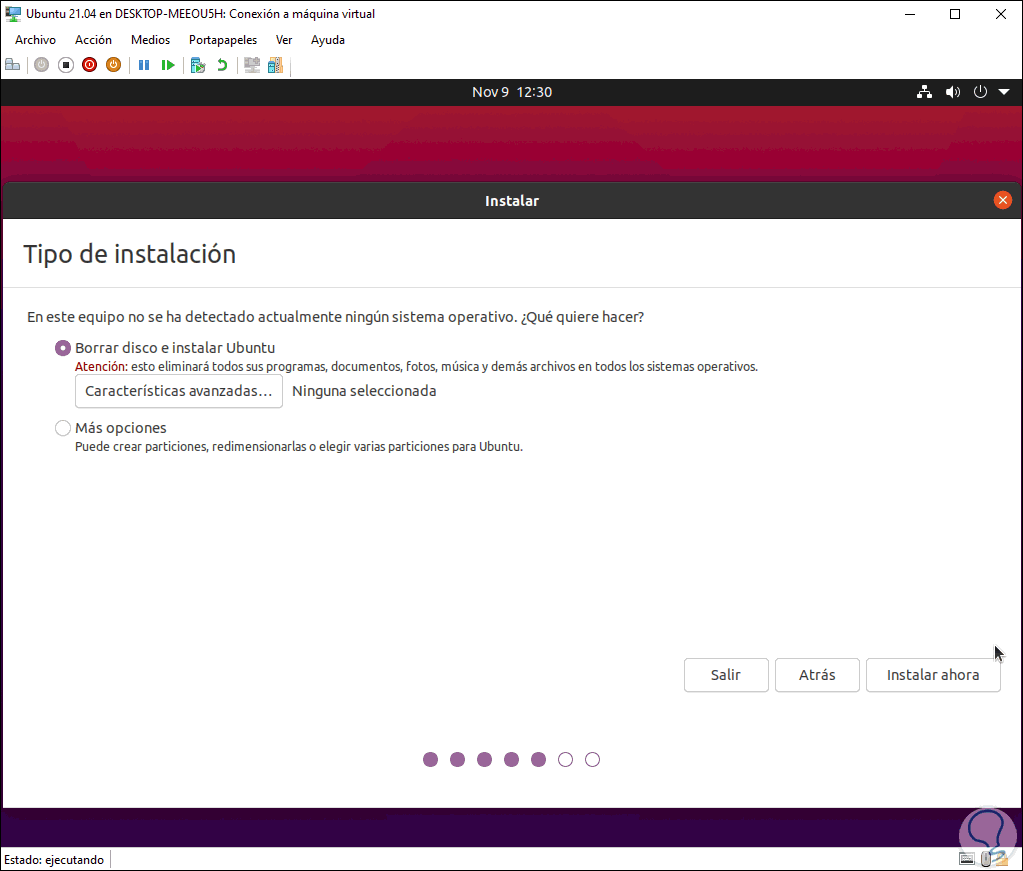Revert the virtual machine with green arrow icon
Viewport: 1023px width, 871px height.
tap(222, 65)
